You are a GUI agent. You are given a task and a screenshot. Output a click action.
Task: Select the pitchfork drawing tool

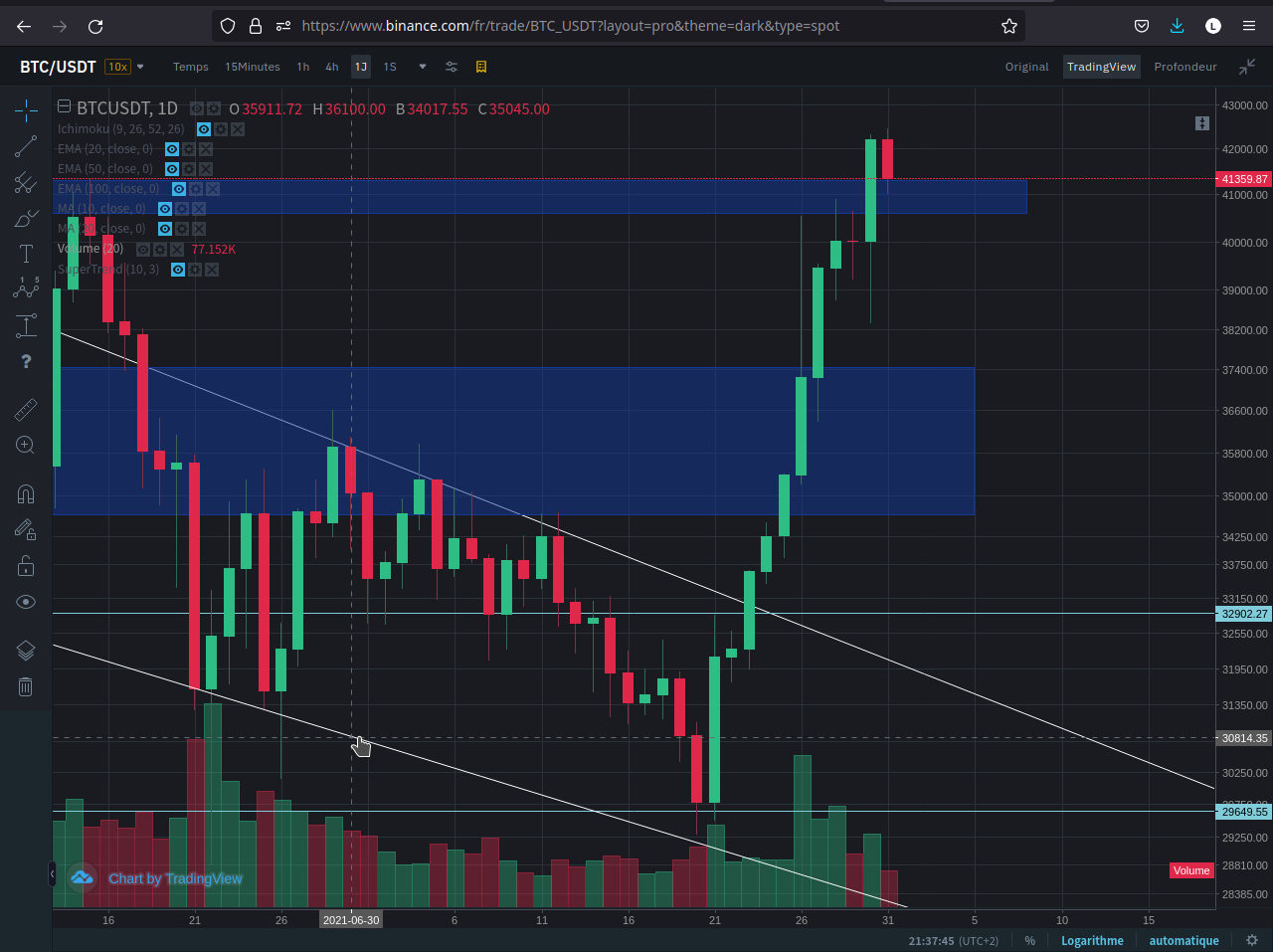26,183
